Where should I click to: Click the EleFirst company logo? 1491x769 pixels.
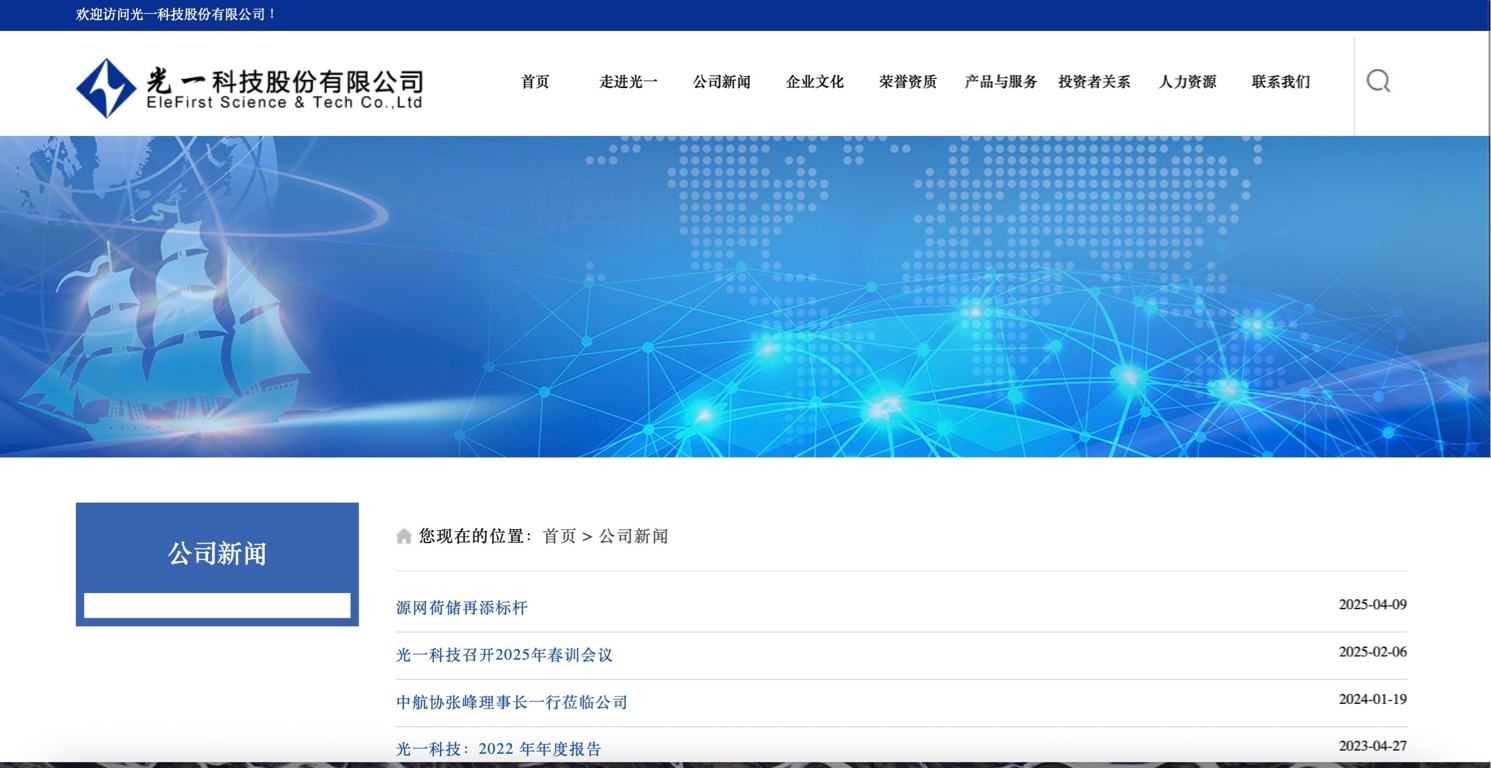[x=250, y=87]
